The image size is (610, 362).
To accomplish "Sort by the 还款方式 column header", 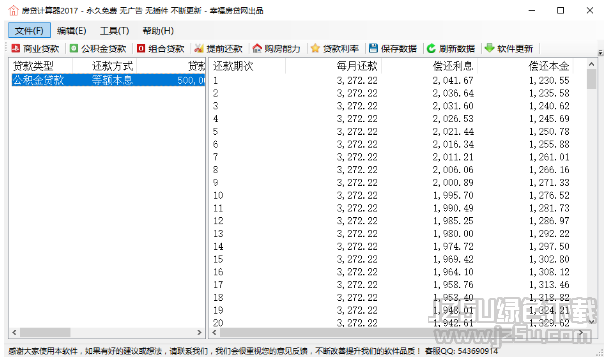I will (104, 66).
